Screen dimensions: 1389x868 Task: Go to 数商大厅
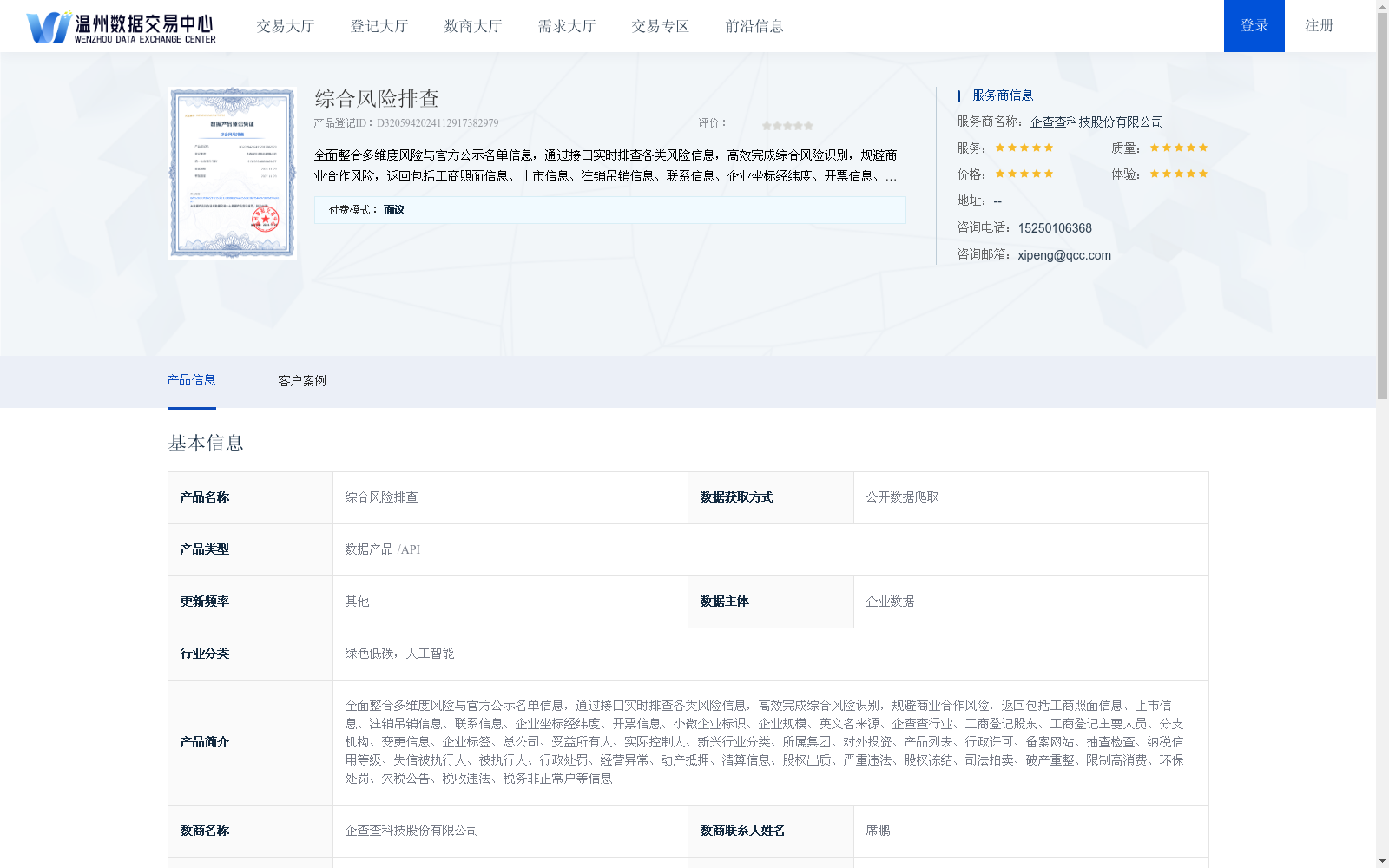click(473, 26)
